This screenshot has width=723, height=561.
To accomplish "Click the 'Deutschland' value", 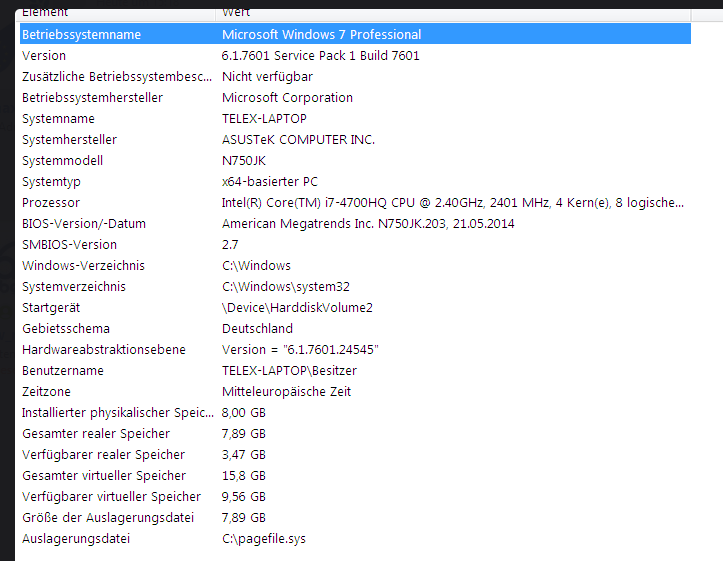I will (257, 329).
